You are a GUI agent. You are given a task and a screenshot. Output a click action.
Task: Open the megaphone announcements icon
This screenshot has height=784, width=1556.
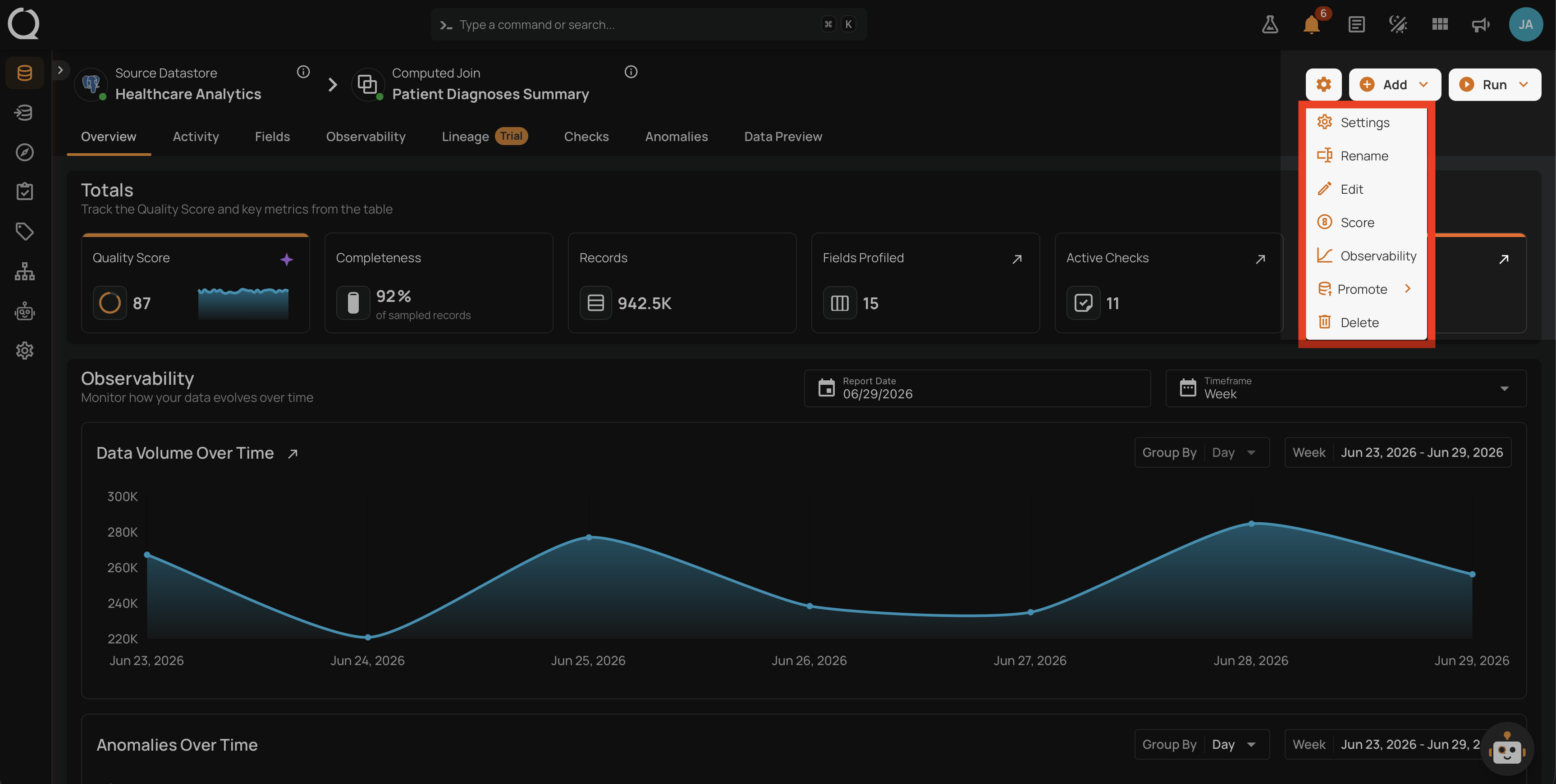point(1480,25)
